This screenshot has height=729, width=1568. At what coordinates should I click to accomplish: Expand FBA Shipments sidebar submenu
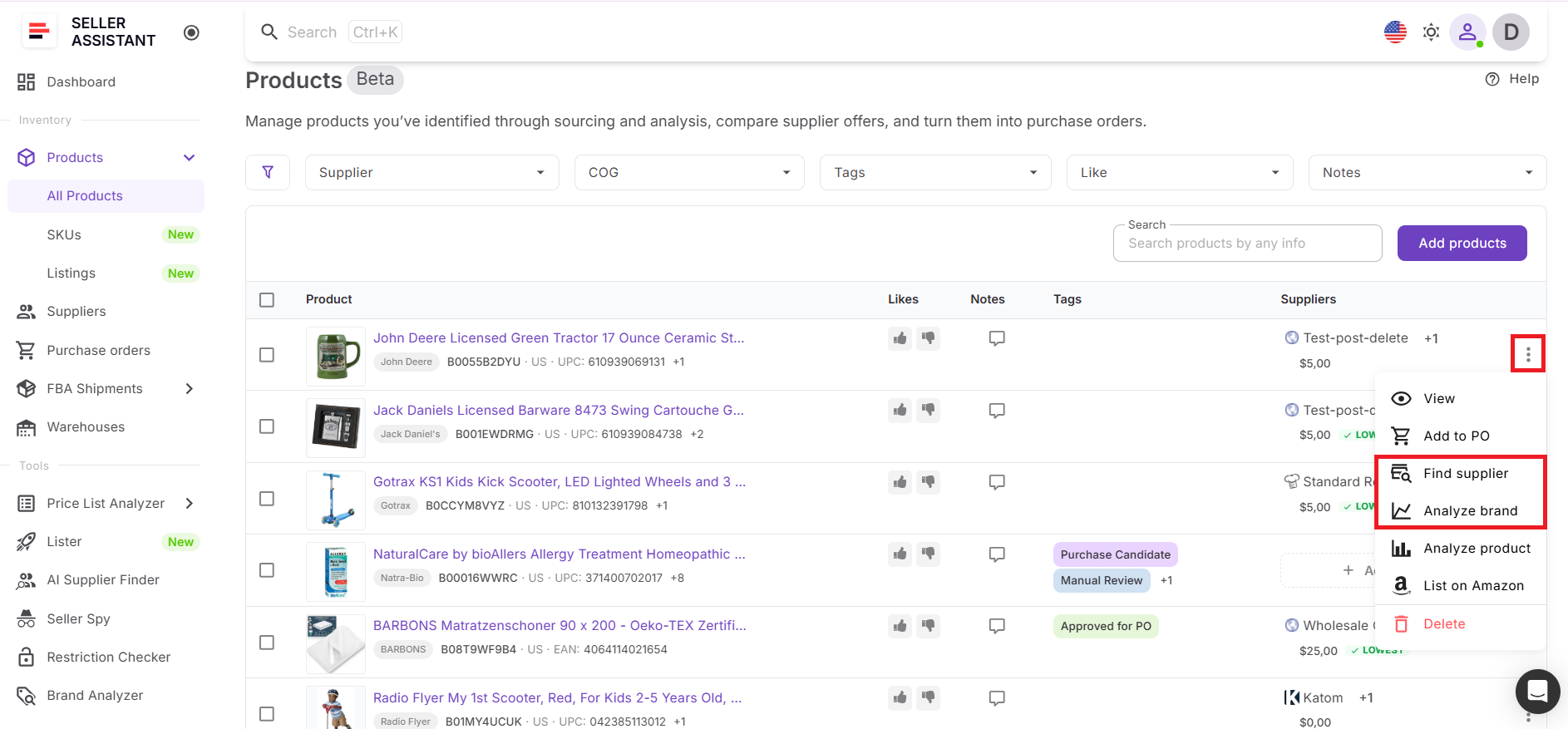190,389
